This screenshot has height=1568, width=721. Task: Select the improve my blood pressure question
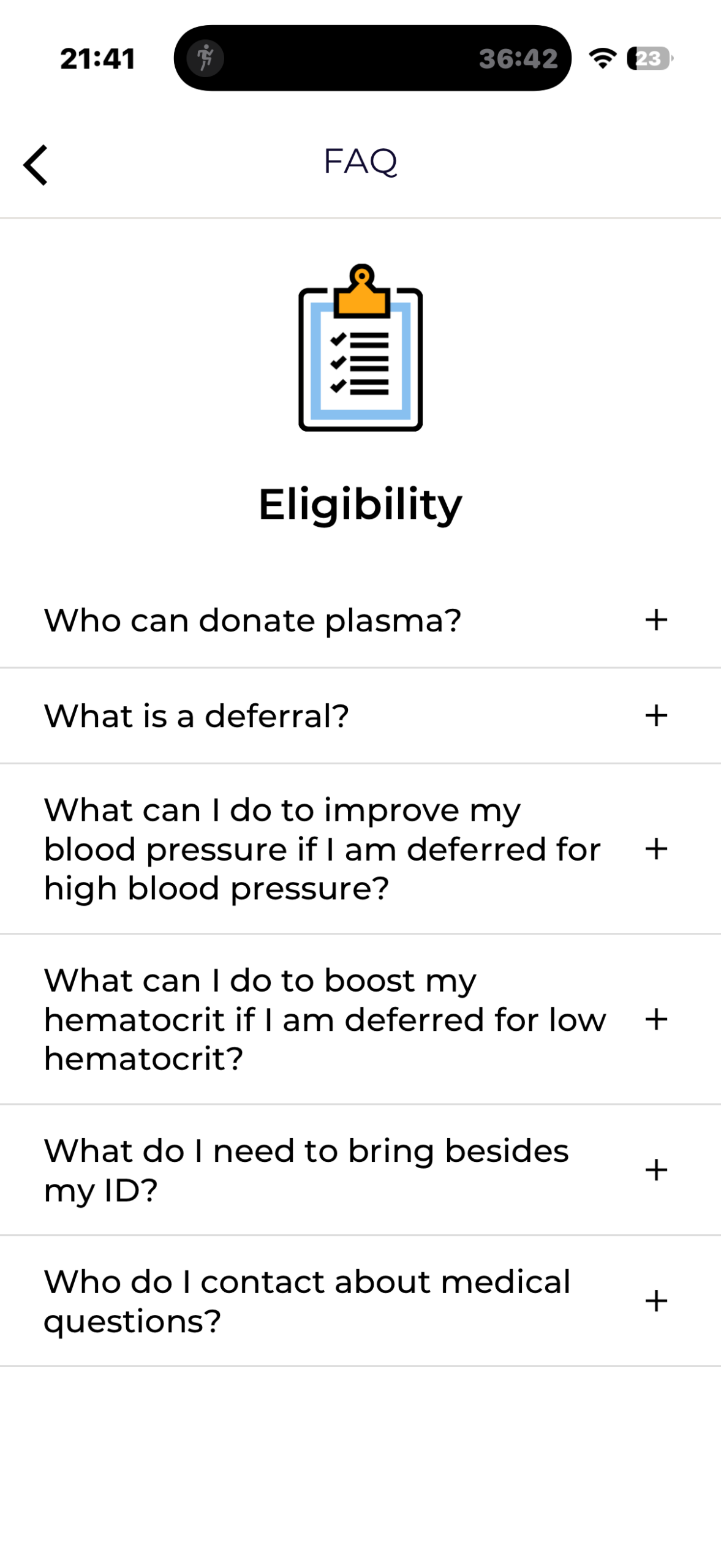pyautogui.click(x=360, y=849)
